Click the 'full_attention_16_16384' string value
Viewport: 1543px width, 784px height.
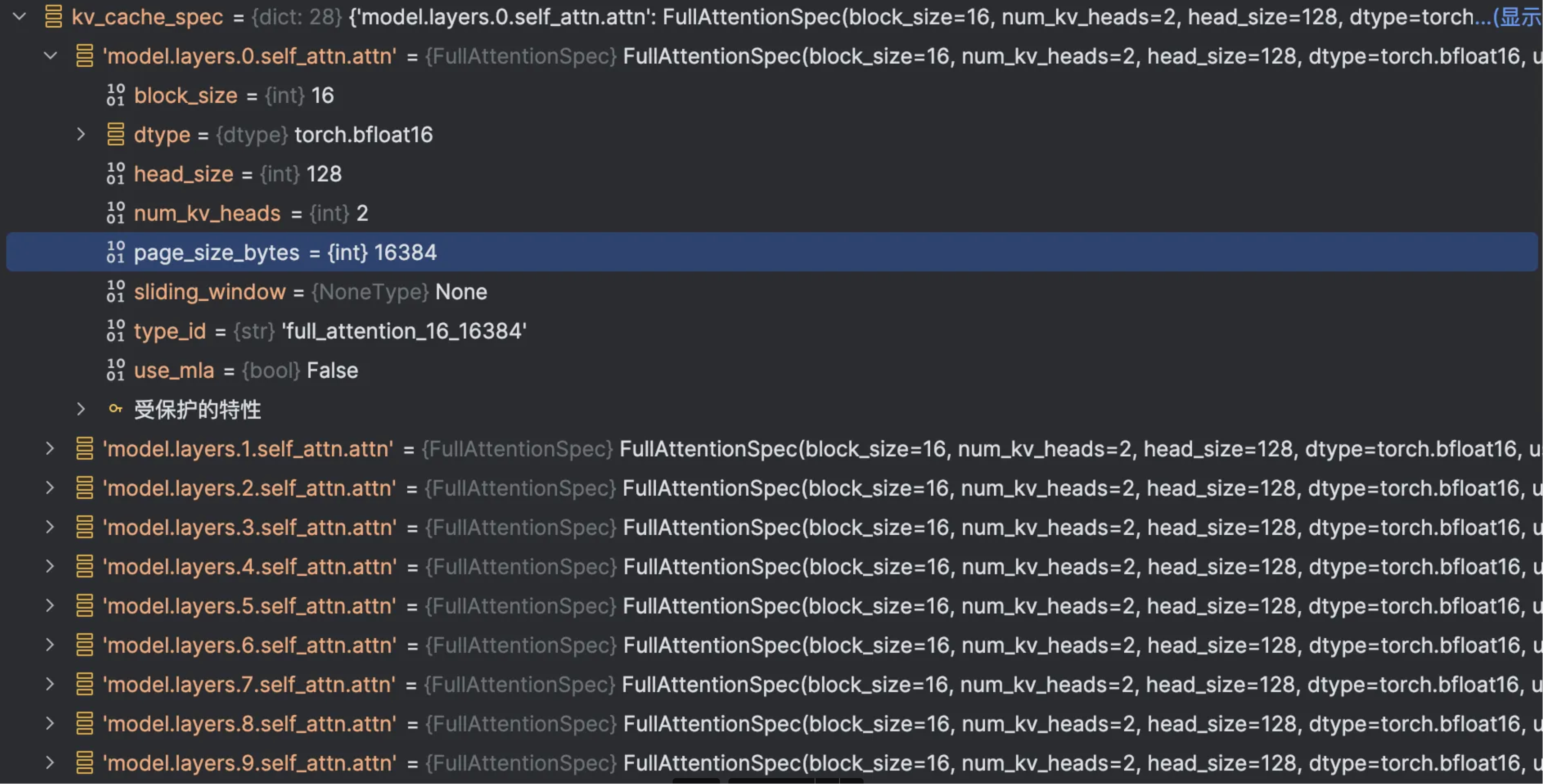pyautogui.click(x=404, y=331)
